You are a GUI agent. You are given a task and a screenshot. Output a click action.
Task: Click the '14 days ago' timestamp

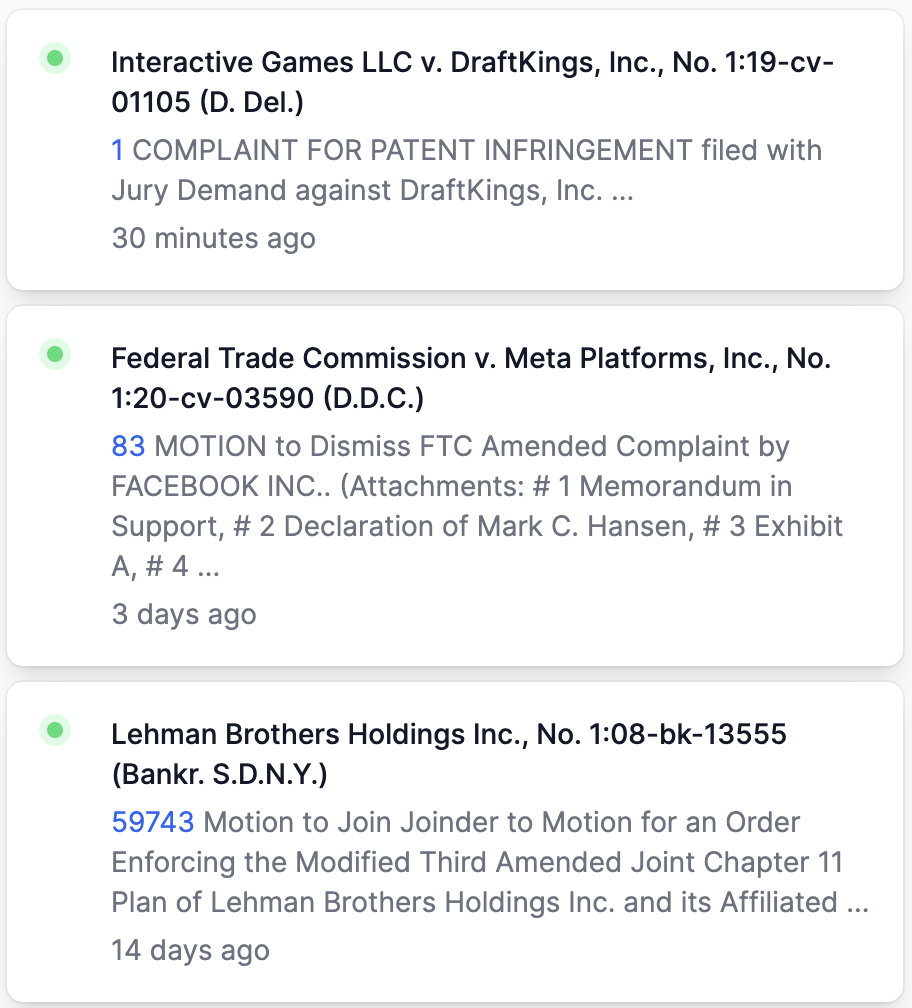click(190, 951)
